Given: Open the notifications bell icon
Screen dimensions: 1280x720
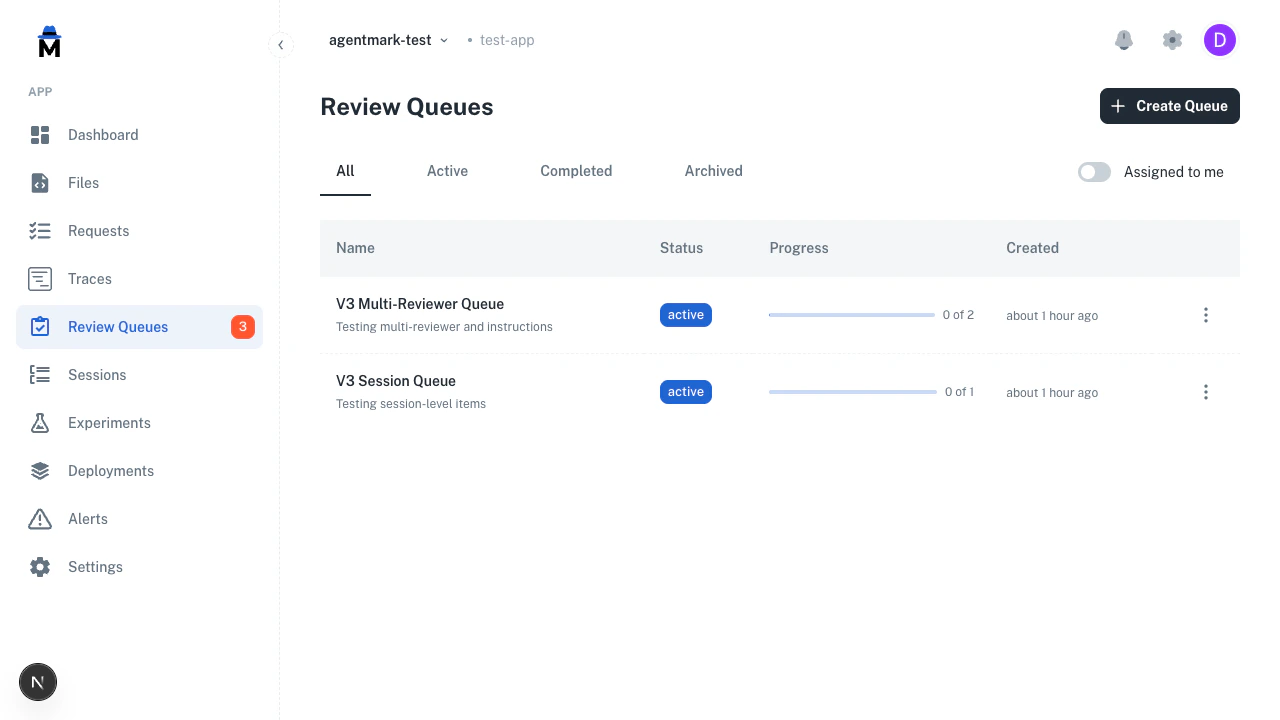Looking at the screenshot, I should tap(1123, 40).
